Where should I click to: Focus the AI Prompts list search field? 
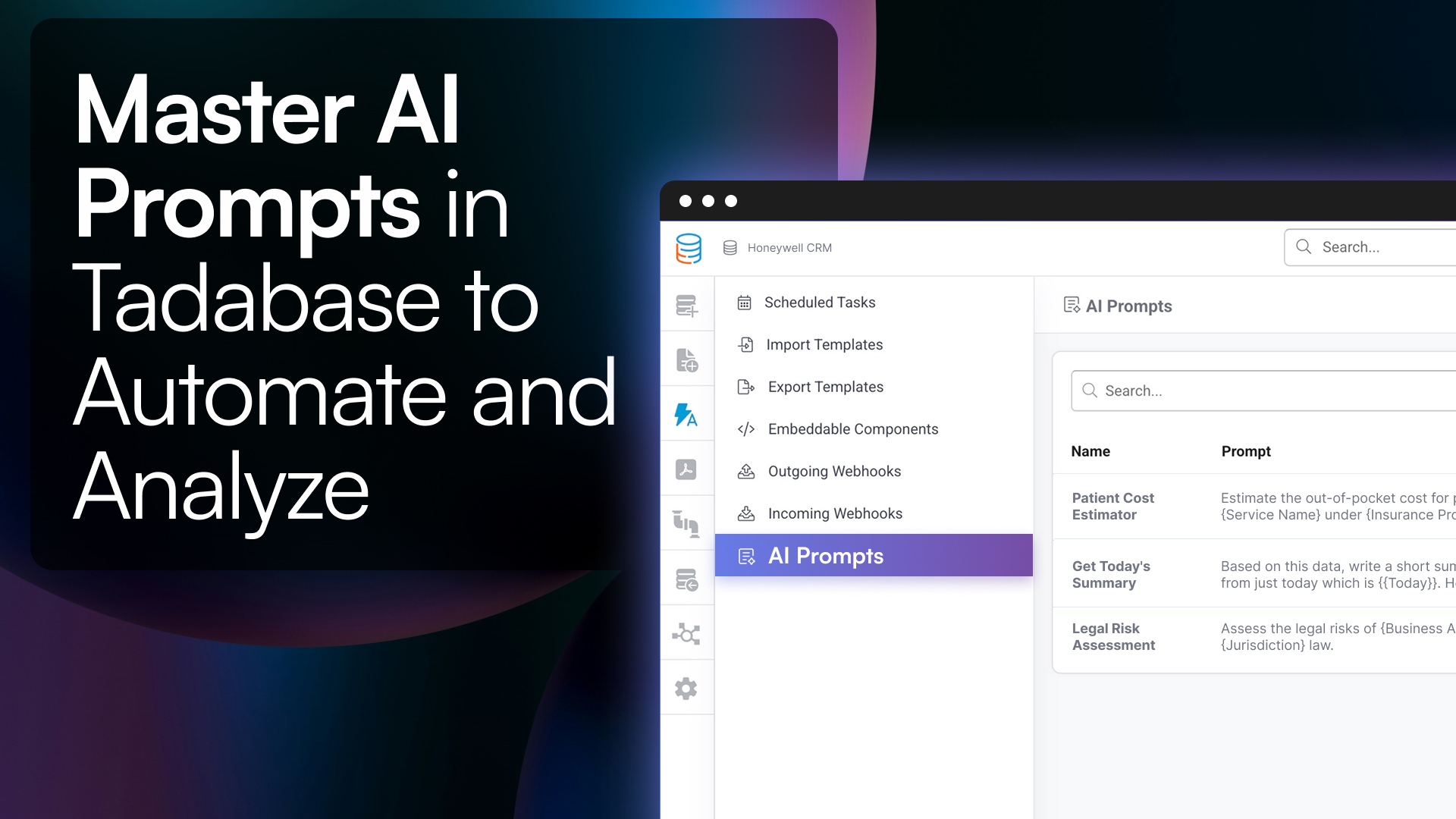click(x=1263, y=391)
